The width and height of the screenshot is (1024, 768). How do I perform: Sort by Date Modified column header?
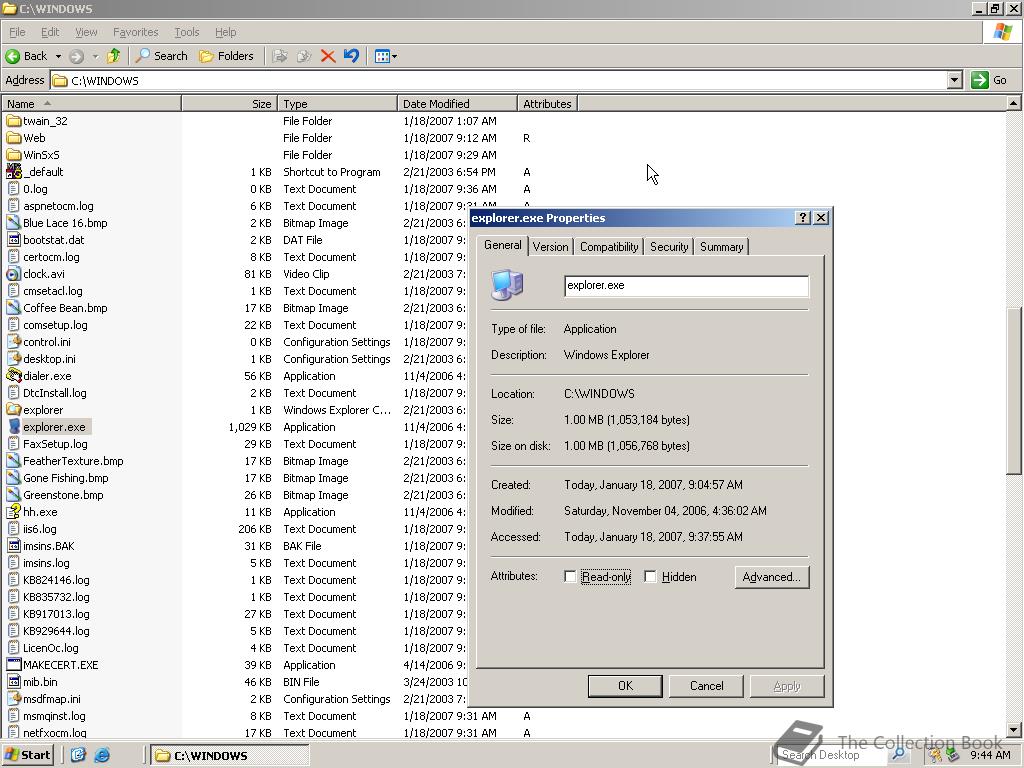(457, 104)
